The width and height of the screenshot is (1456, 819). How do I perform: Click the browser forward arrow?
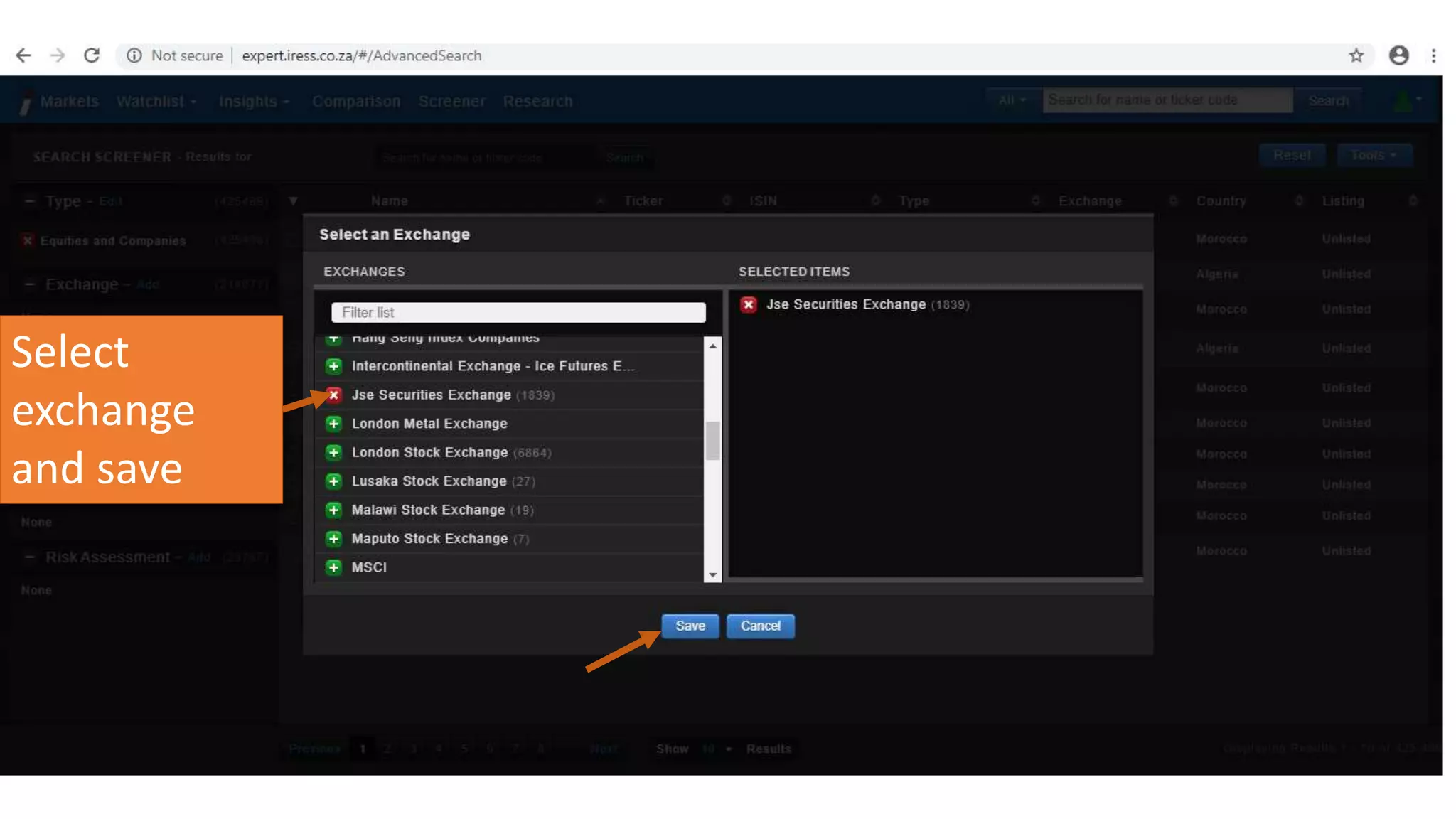point(58,55)
